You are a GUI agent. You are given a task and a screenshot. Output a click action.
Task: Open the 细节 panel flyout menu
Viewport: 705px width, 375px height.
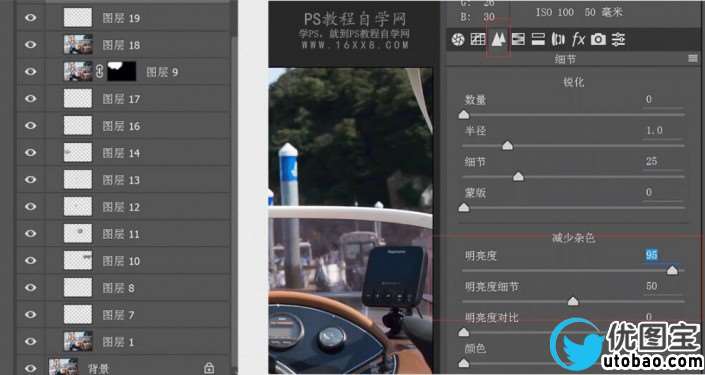tap(692, 58)
